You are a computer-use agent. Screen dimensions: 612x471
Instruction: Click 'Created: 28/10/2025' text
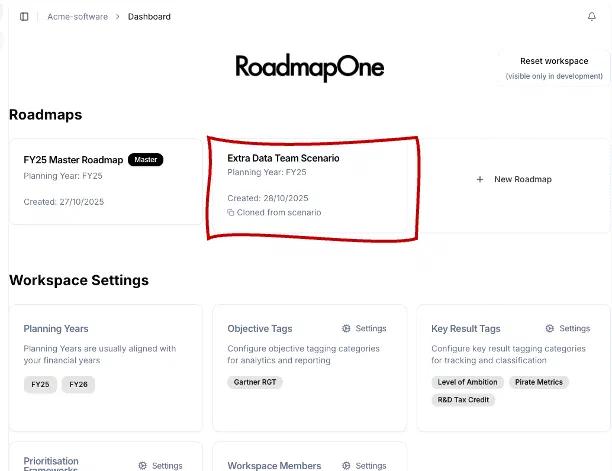coord(268,198)
